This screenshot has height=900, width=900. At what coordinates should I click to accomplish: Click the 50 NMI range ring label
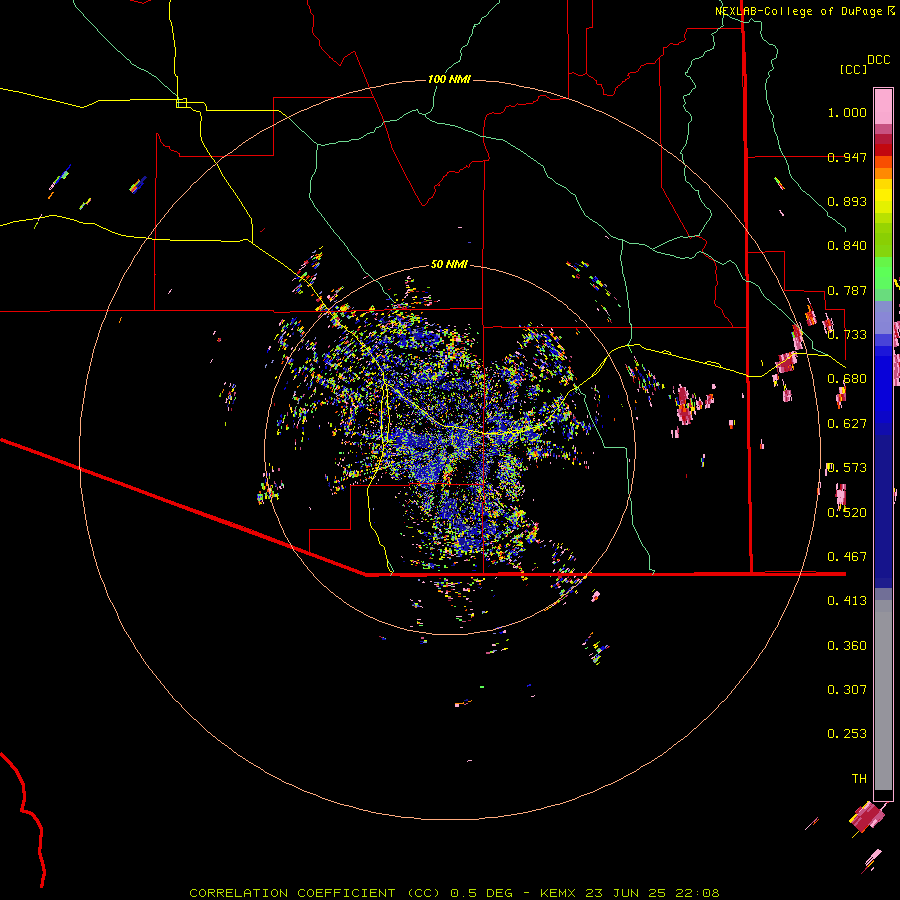[x=449, y=264]
